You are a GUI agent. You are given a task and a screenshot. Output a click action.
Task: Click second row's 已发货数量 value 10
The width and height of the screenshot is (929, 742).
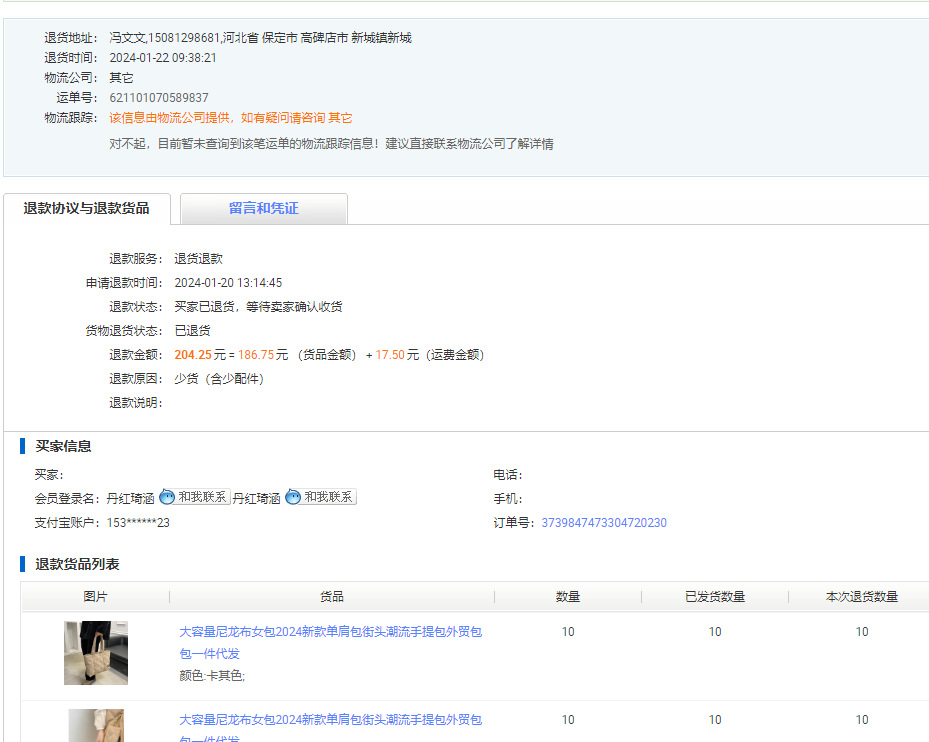[715, 720]
